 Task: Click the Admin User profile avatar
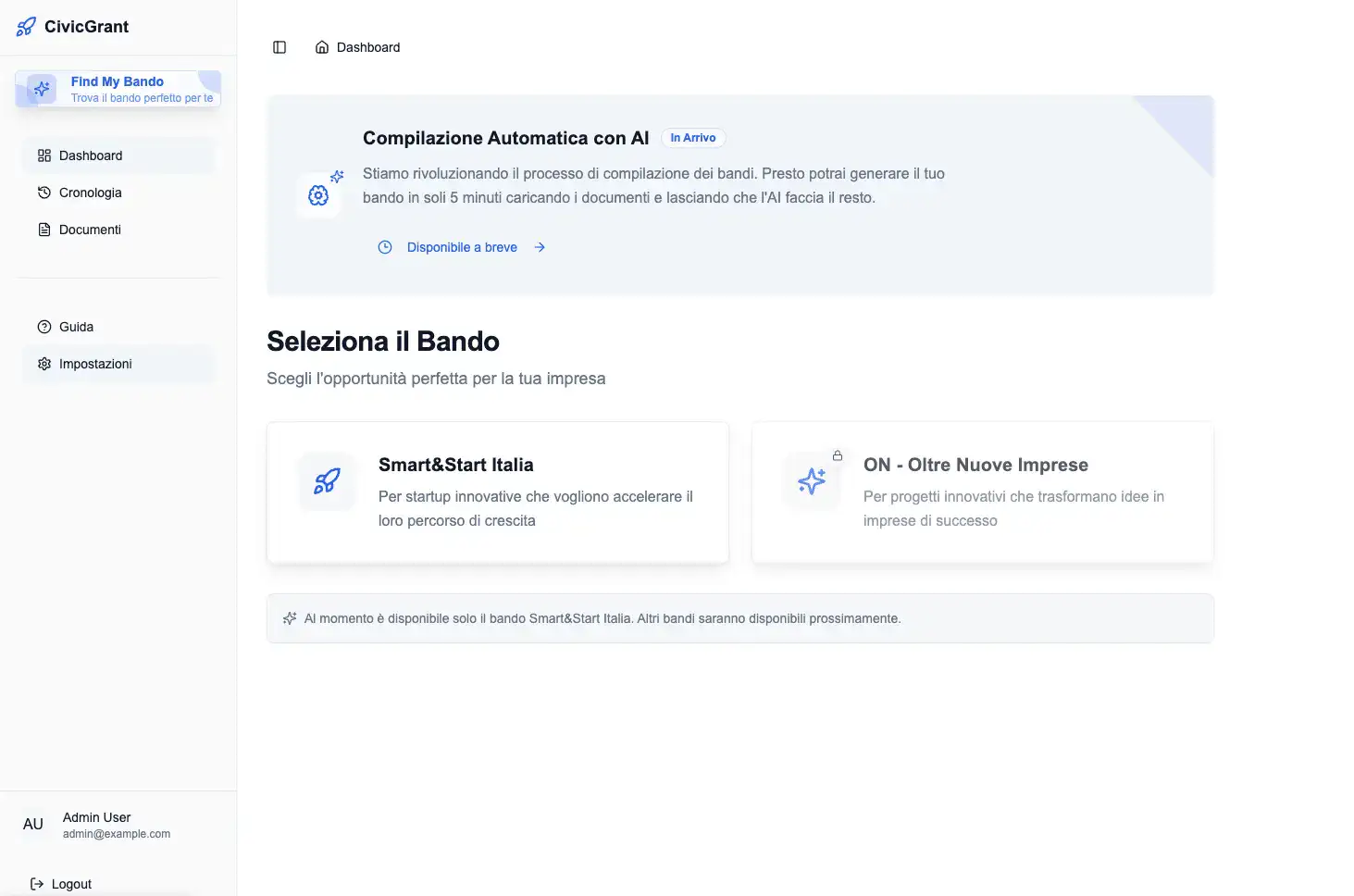pyautogui.click(x=33, y=824)
